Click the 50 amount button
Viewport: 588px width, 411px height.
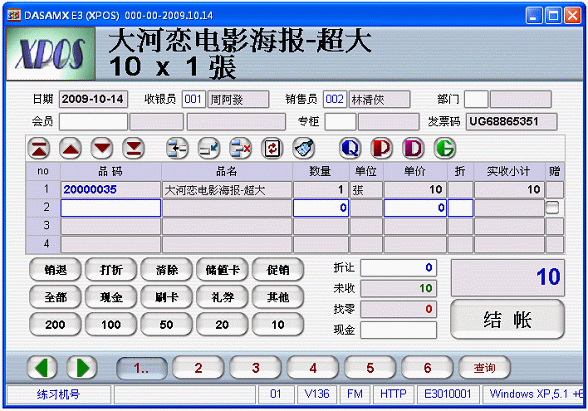[x=166, y=324]
